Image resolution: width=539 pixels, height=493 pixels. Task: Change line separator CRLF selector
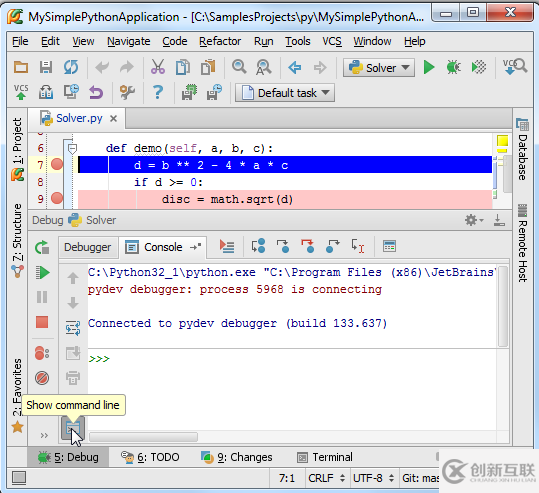point(327,478)
